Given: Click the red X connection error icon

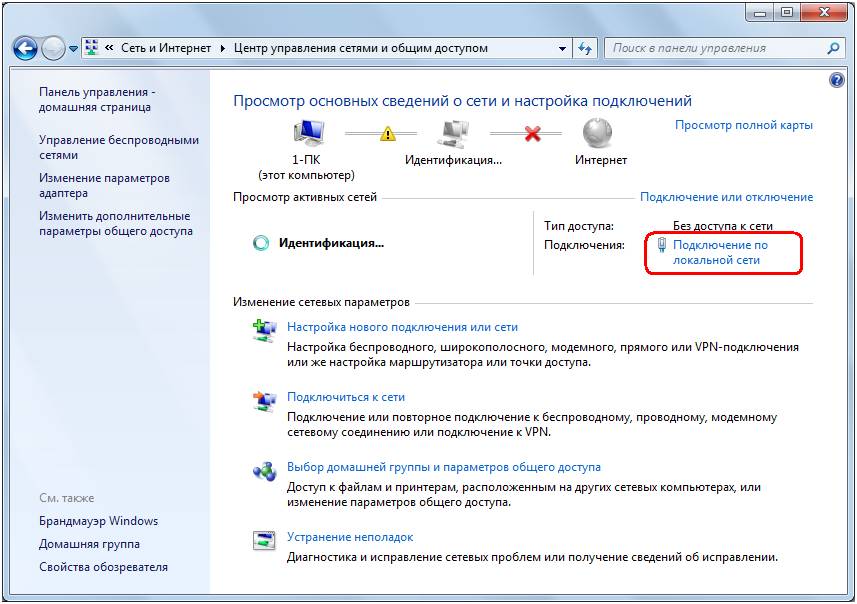Looking at the screenshot, I should click(x=532, y=133).
